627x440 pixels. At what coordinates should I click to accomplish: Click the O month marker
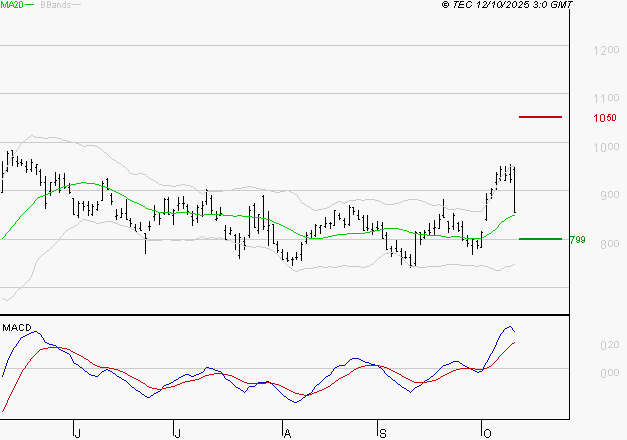click(487, 433)
